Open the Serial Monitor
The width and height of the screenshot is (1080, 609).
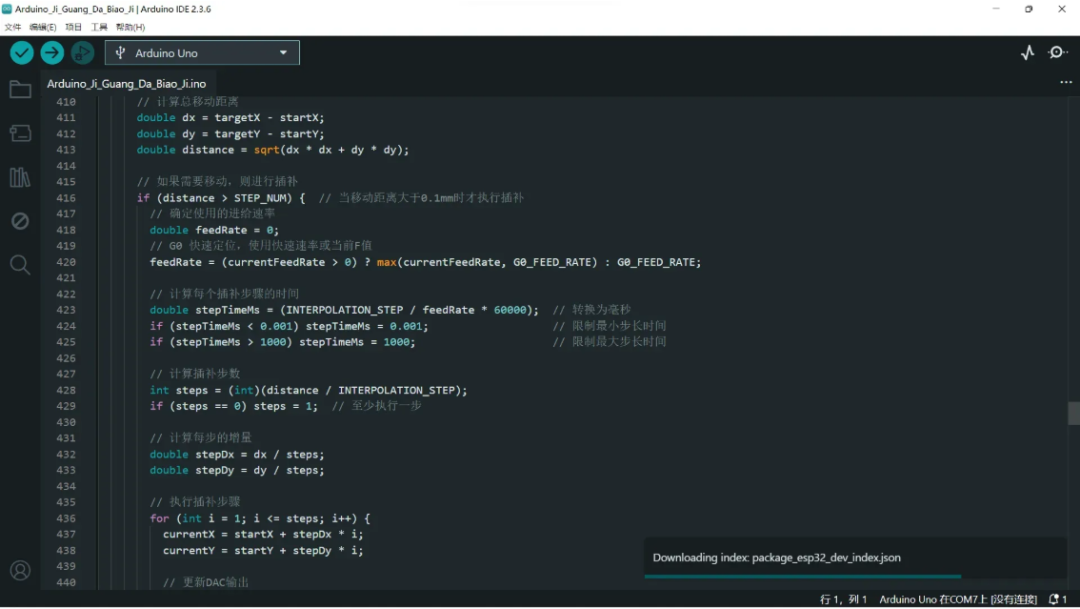coord(1057,53)
